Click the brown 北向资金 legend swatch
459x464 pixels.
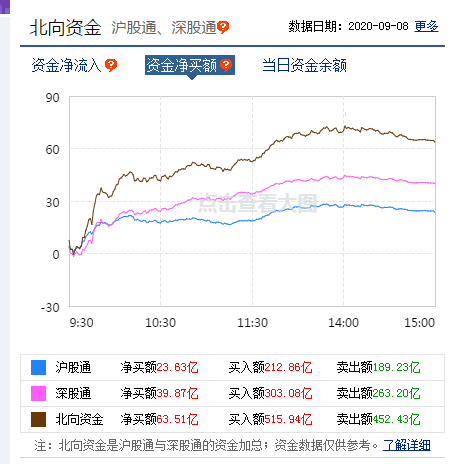pos(38,419)
